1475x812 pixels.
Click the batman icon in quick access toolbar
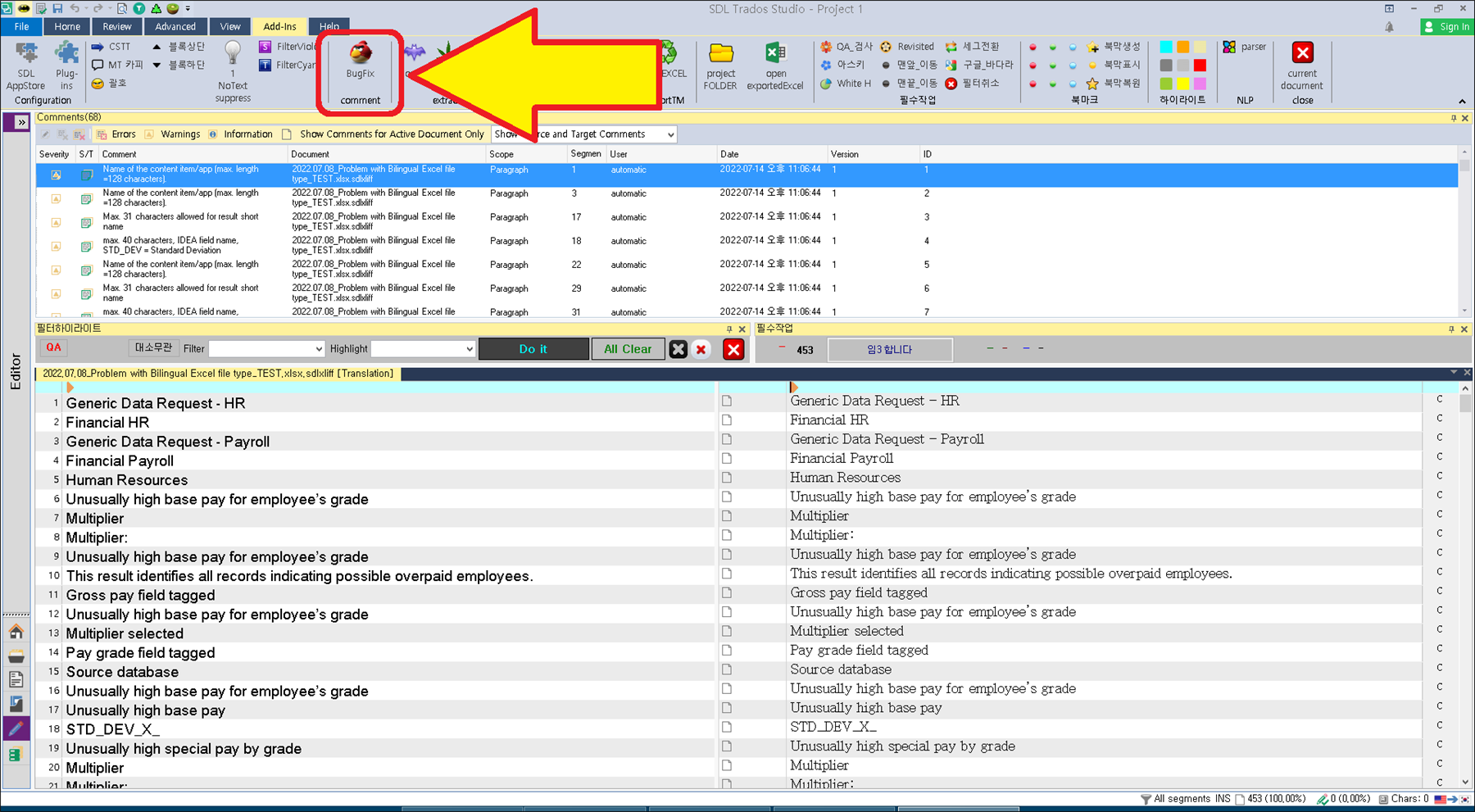(25, 8)
